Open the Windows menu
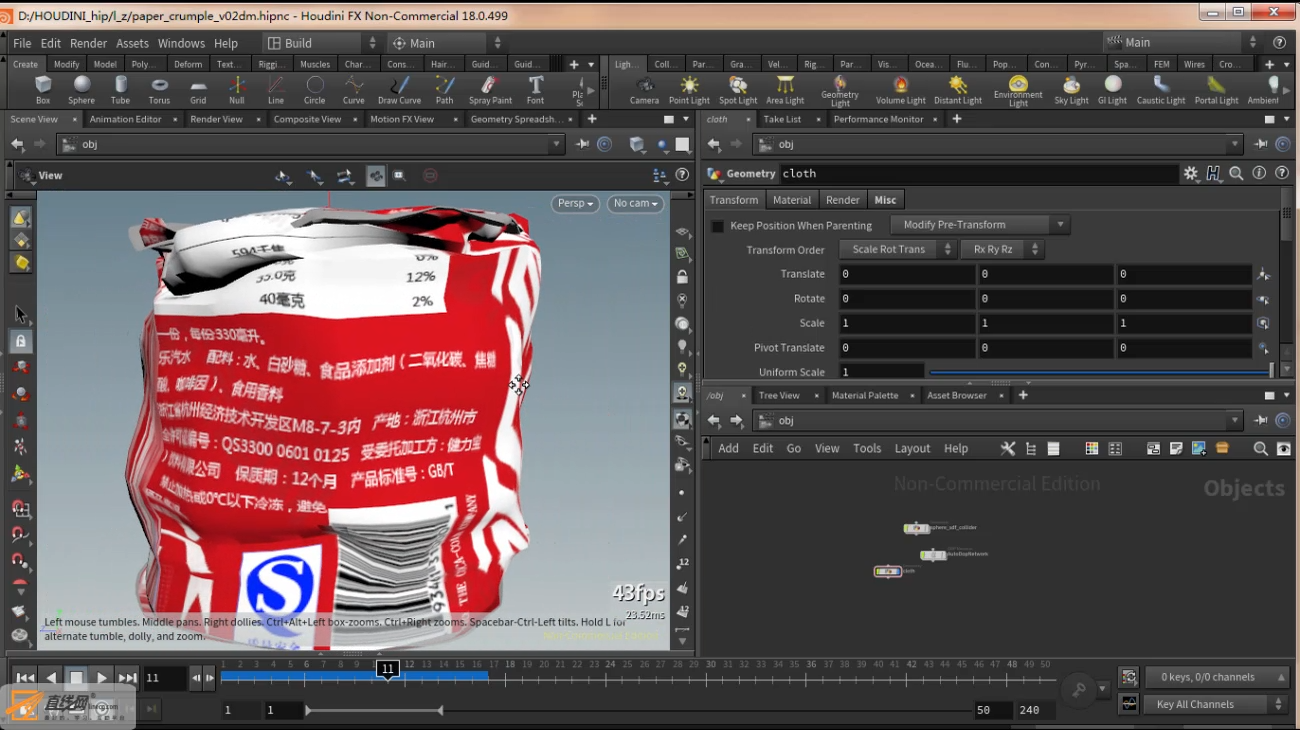The width and height of the screenshot is (1300, 730). click(x=181, y=43)
